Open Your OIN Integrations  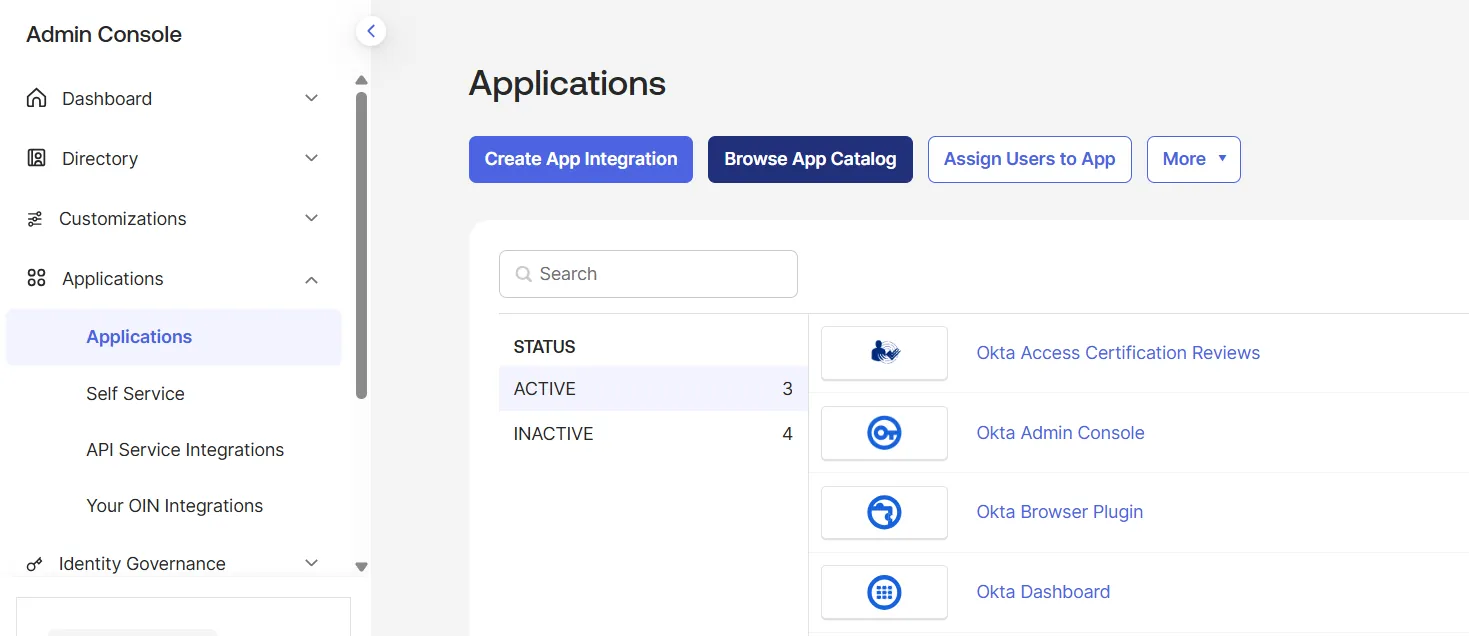pos(175,506)
